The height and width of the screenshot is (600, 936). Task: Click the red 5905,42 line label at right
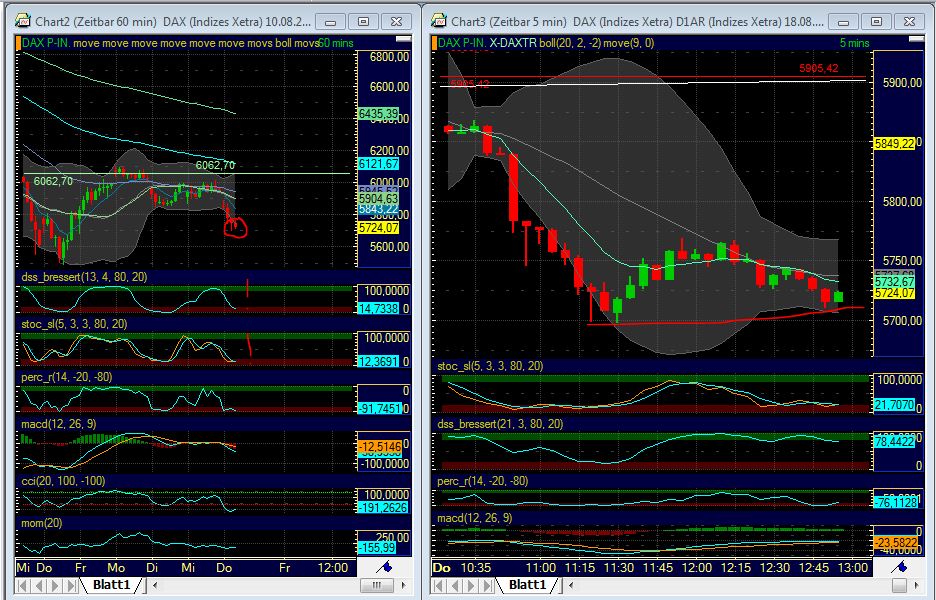(818, 68)
